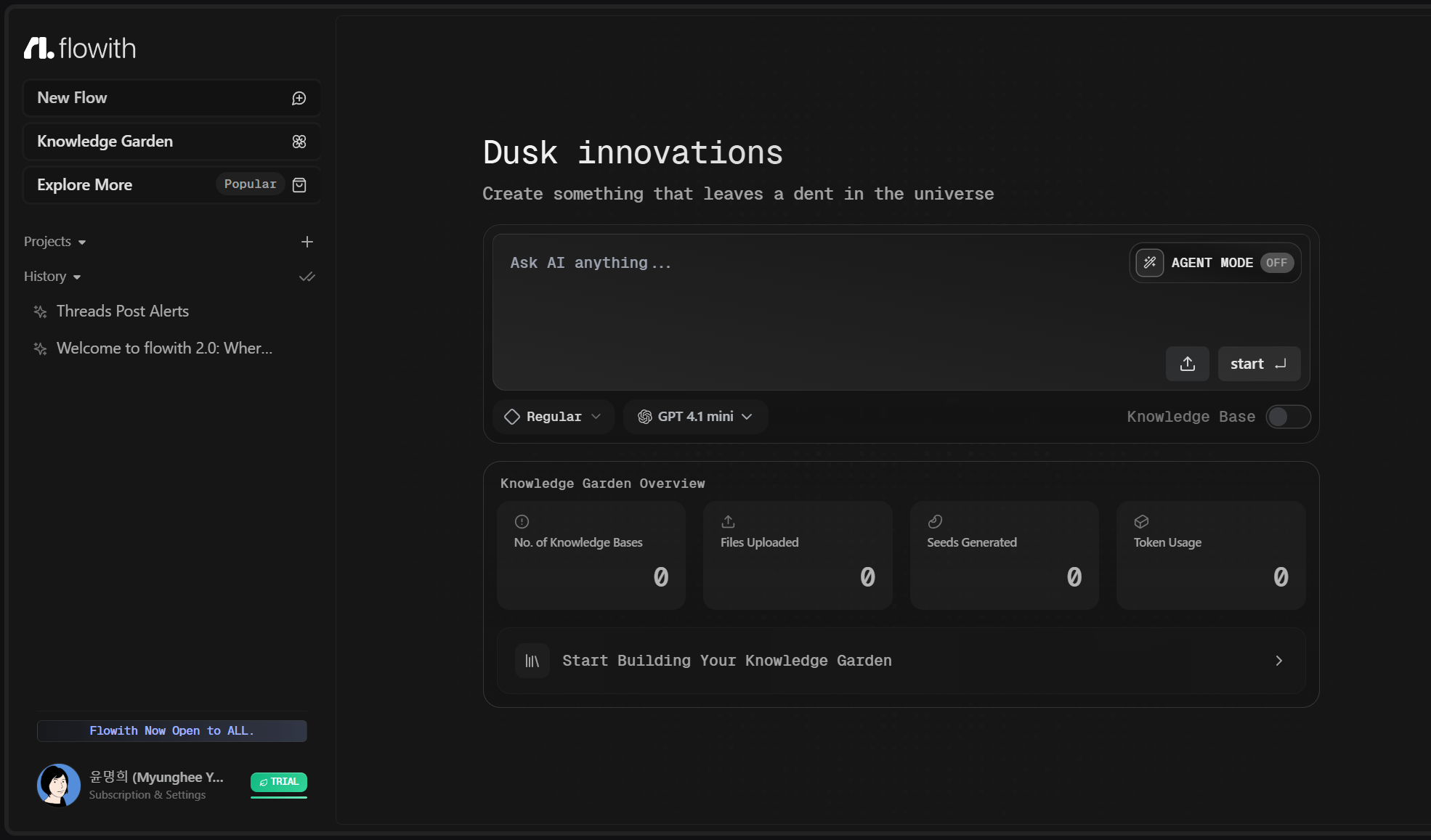1431x840 pixels.
Task: Click the Token Usage card
Action: 1211,555
